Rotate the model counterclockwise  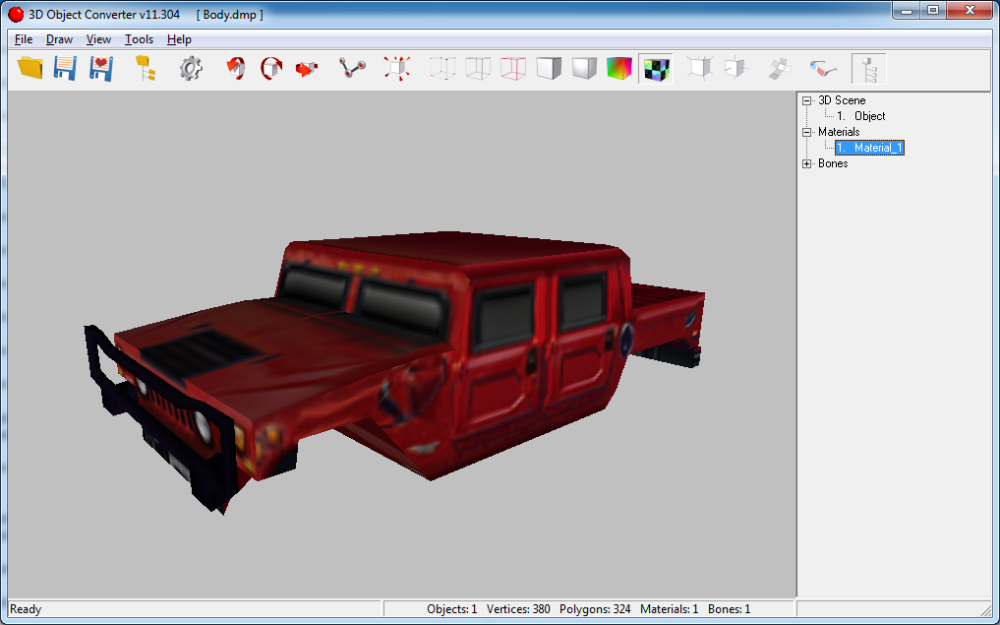coord(235,67)
